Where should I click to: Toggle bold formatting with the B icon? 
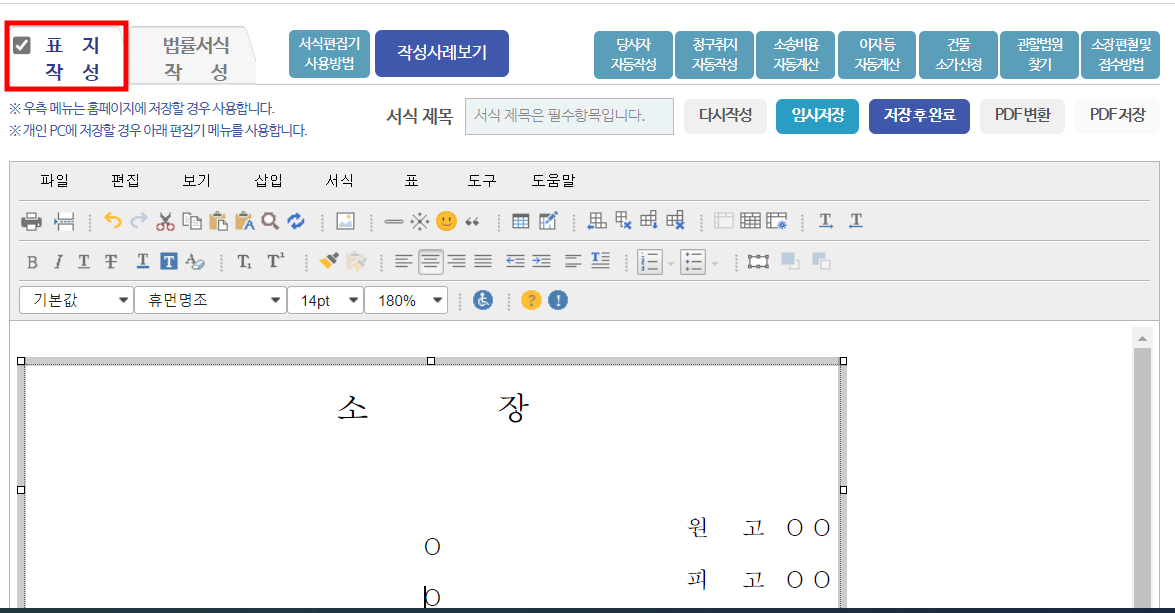32,261
